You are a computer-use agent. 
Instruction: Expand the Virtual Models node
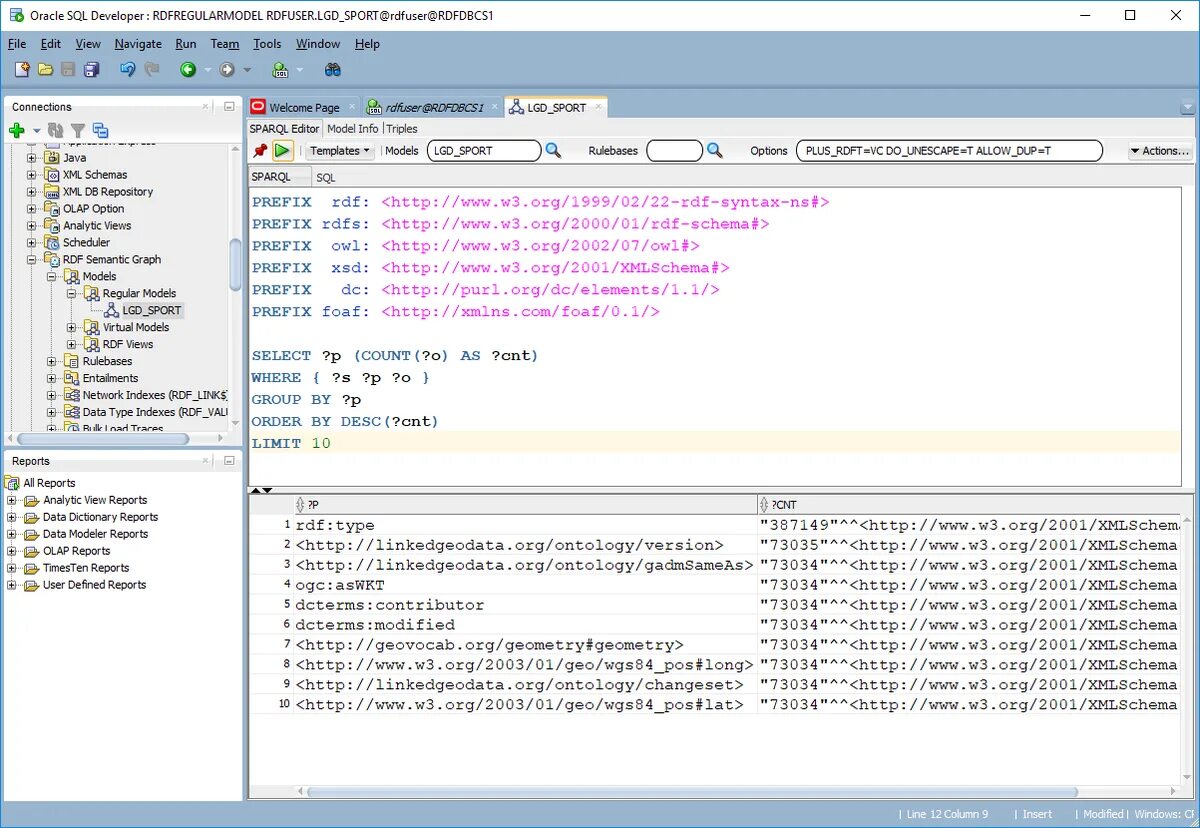pos(72,328)
